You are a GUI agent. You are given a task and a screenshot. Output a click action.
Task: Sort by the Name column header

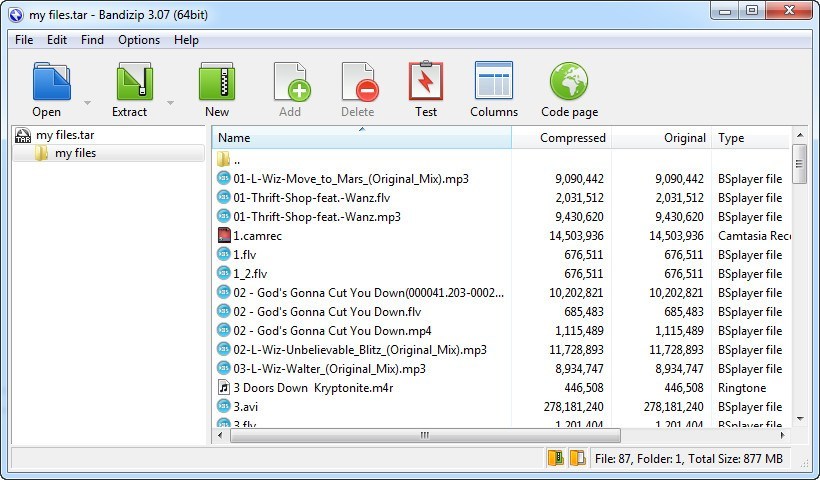point(362,138)
